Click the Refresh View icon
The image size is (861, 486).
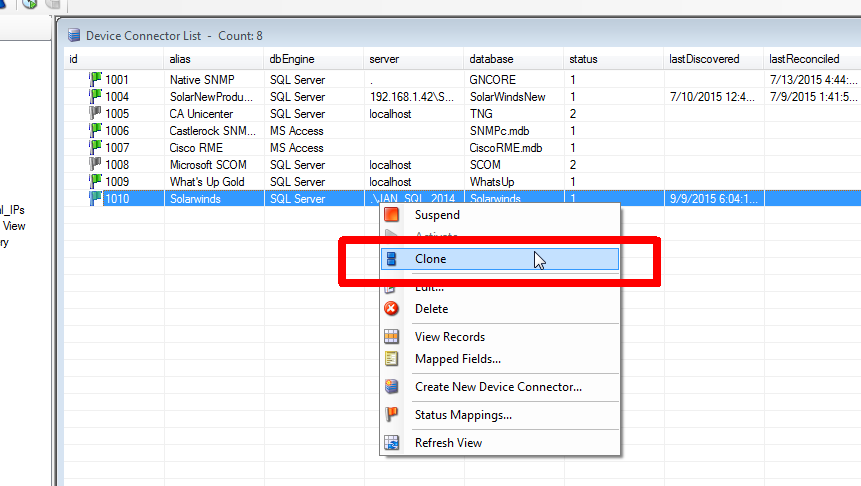pyautogui.click(x=392, y=443)
